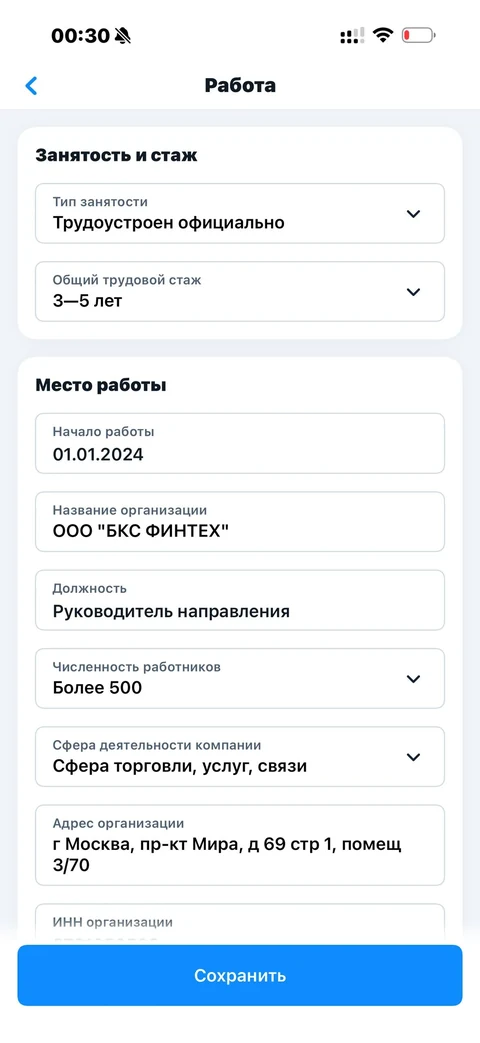The image size is (480, 1043).
Task: Tap the silent mode bell icon
Action: coord(123,35)
